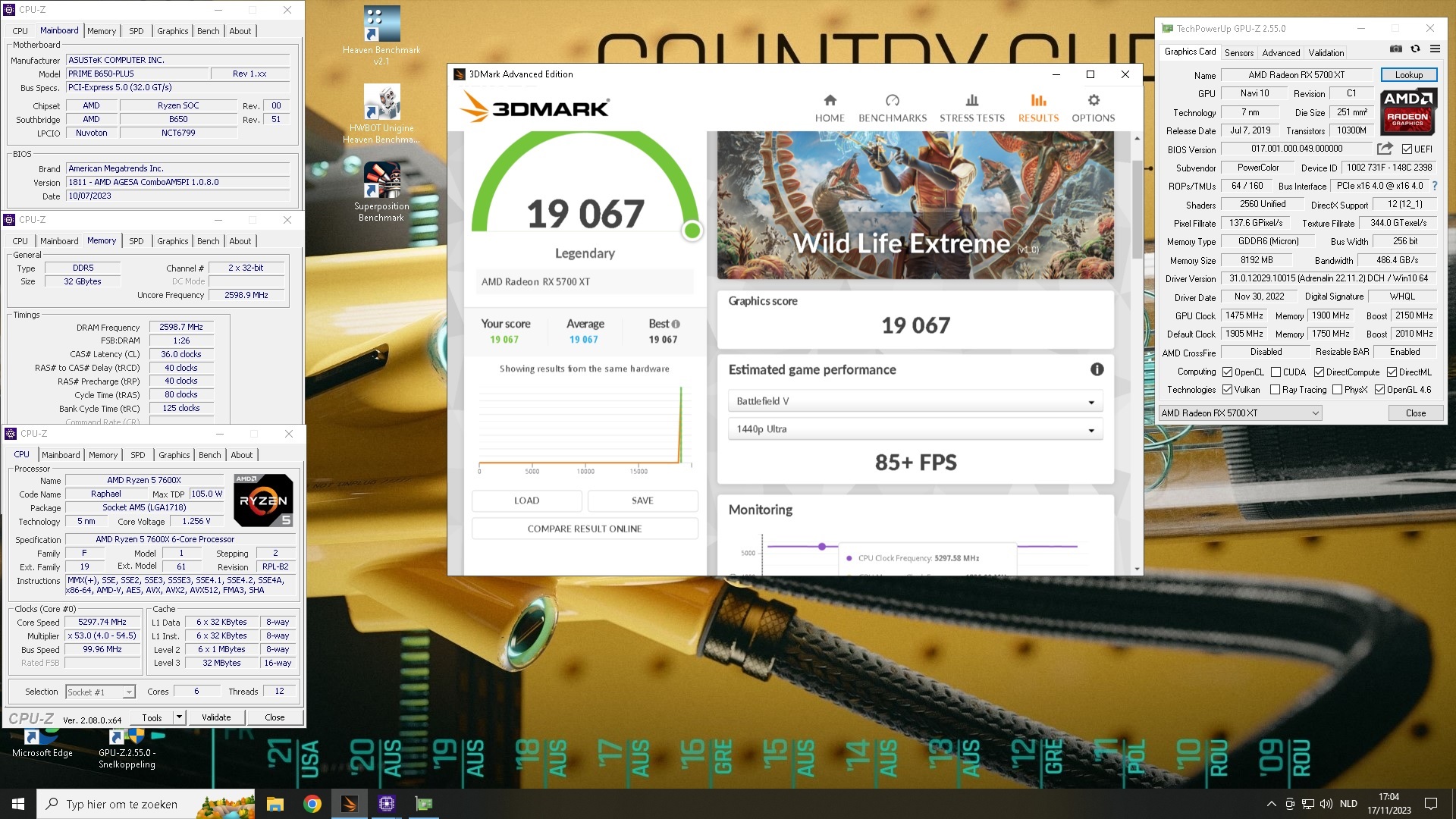Switch to CPU-Z taskbar icon
Viewport: 1456px width, 819px height.
(x=386, y=804)
